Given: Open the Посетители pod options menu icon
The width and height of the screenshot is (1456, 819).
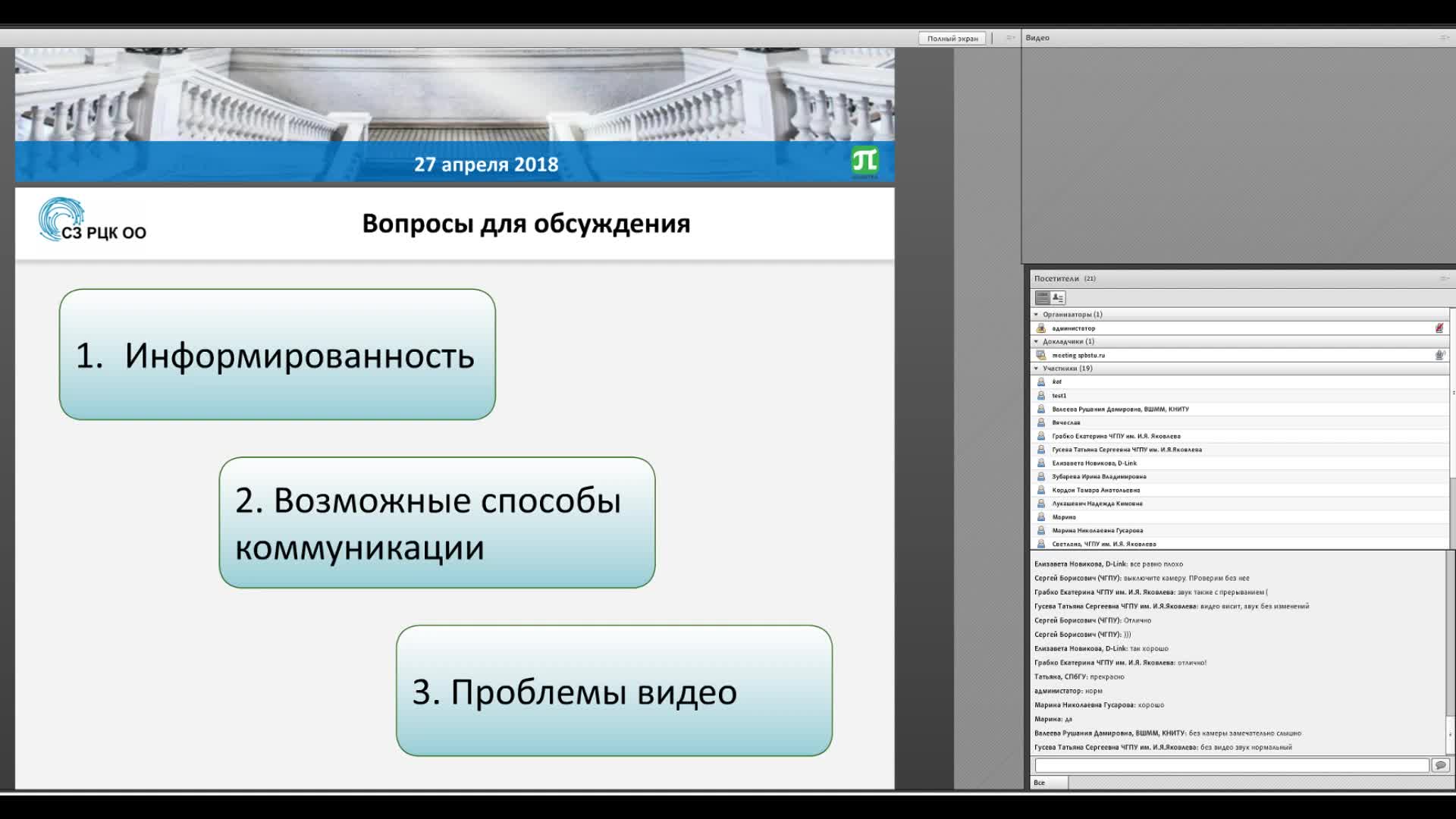Looking at the screenshot, I should click(x=1444, y=278).
